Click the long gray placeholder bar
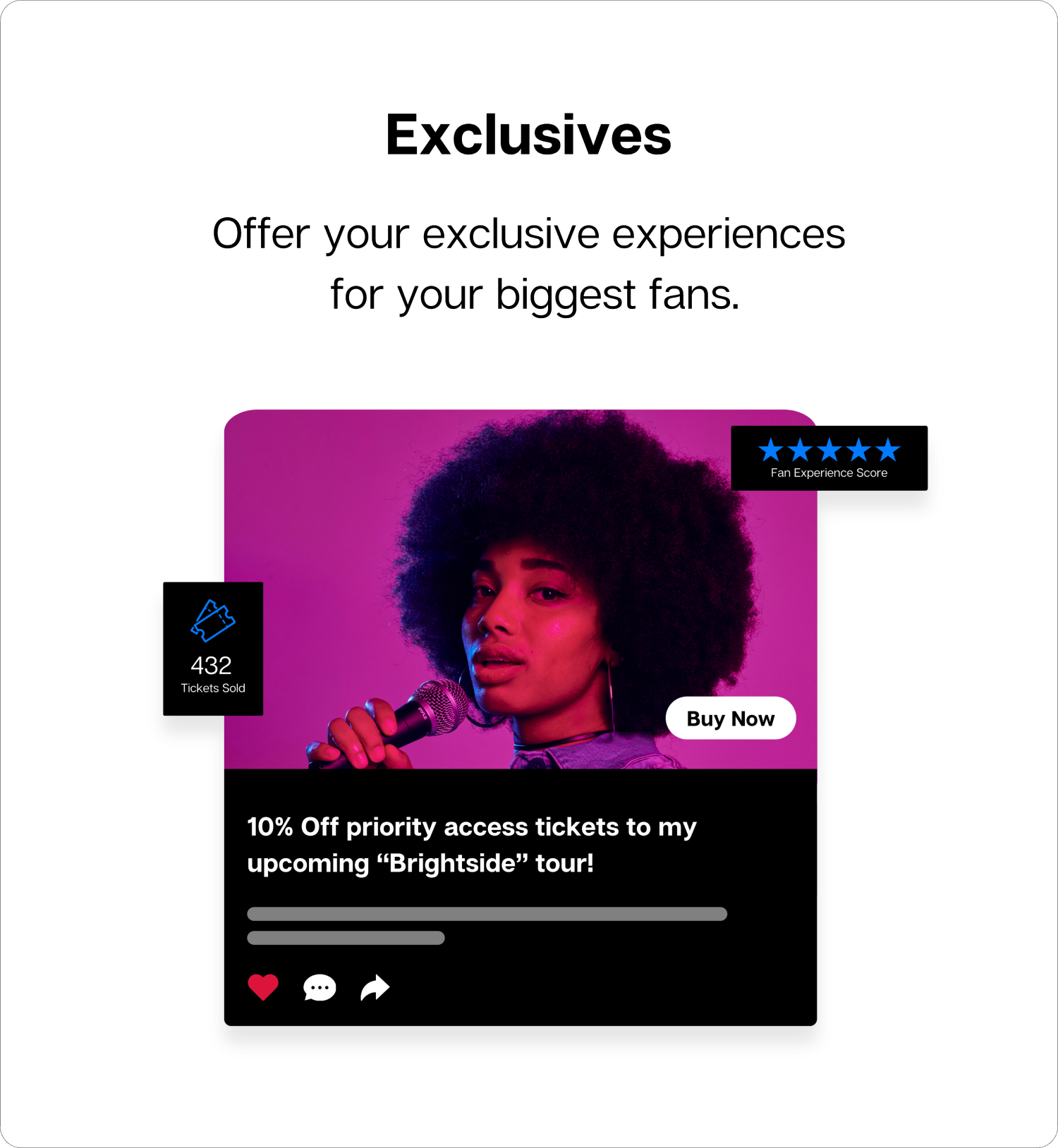The height and width of the screenshot is (1148, 1058). click(487, 914)
